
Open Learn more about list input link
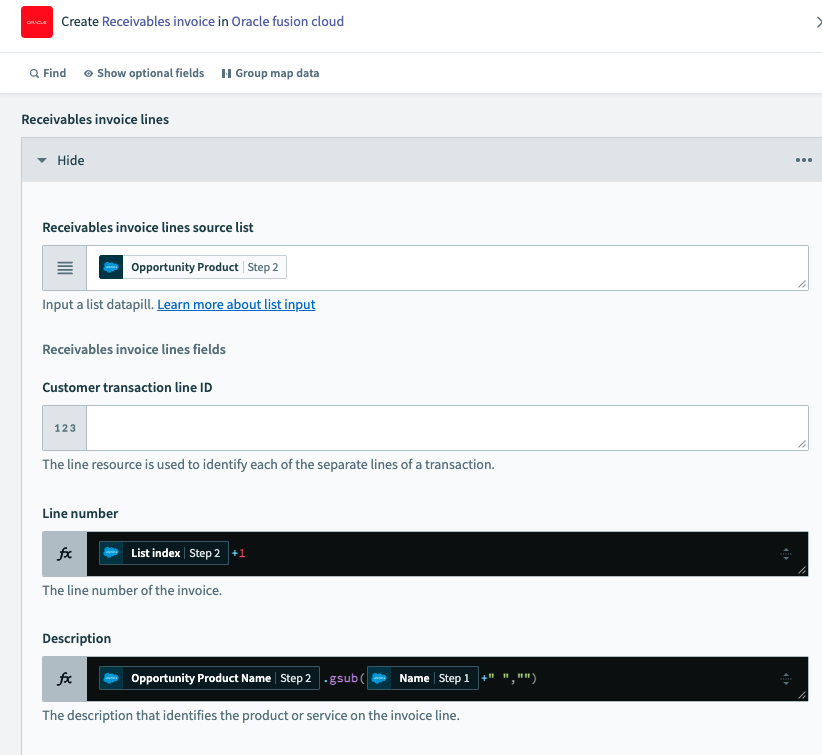click(x=236, y=304)
